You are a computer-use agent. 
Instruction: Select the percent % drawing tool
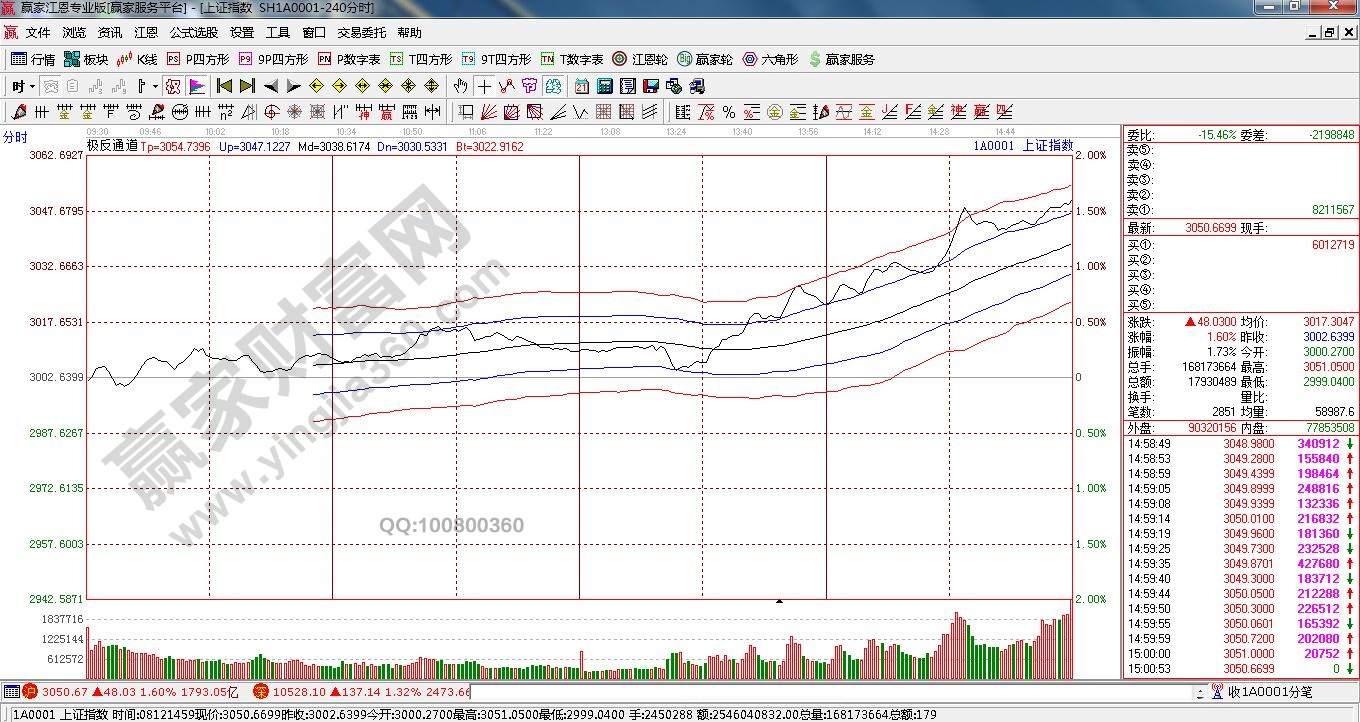pos(728,111)
